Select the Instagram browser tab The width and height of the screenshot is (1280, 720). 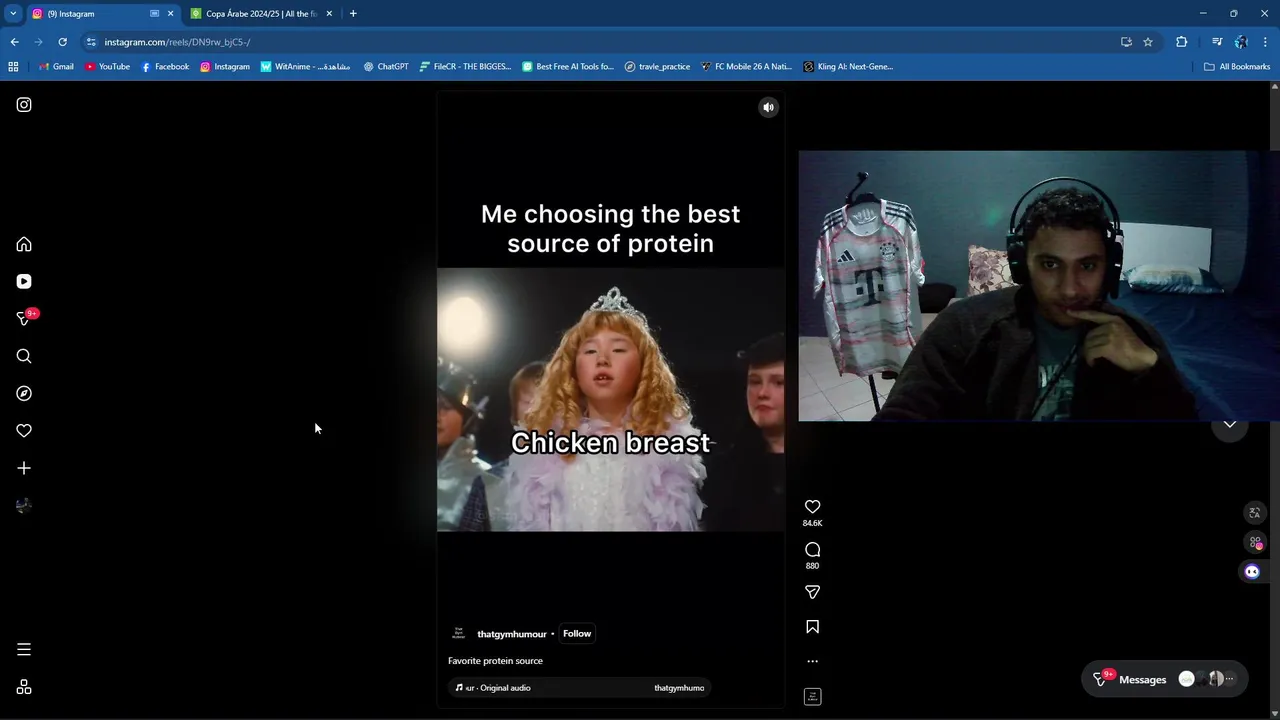point(90,14)
